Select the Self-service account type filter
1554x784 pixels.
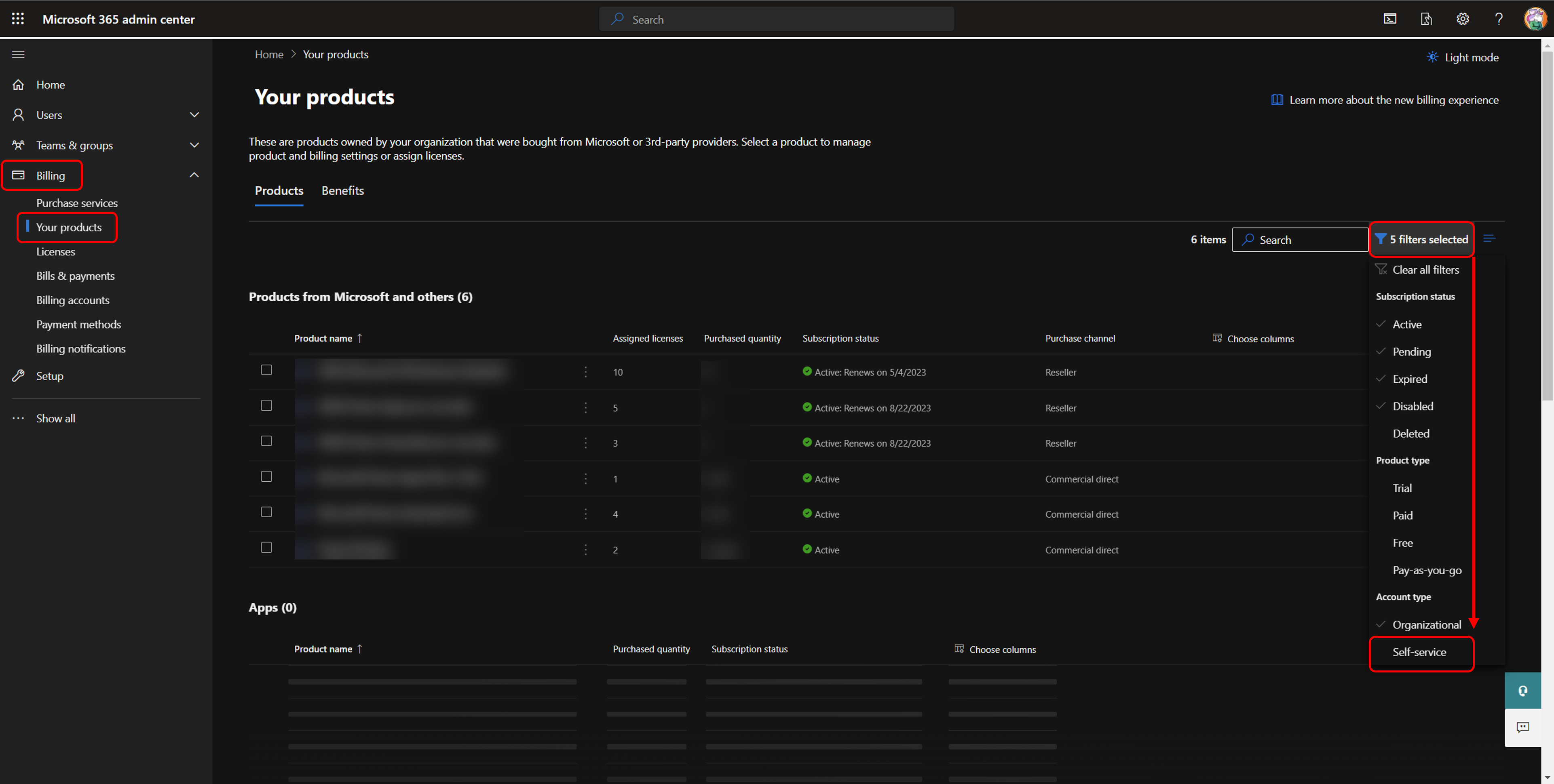pos(1420,652)
